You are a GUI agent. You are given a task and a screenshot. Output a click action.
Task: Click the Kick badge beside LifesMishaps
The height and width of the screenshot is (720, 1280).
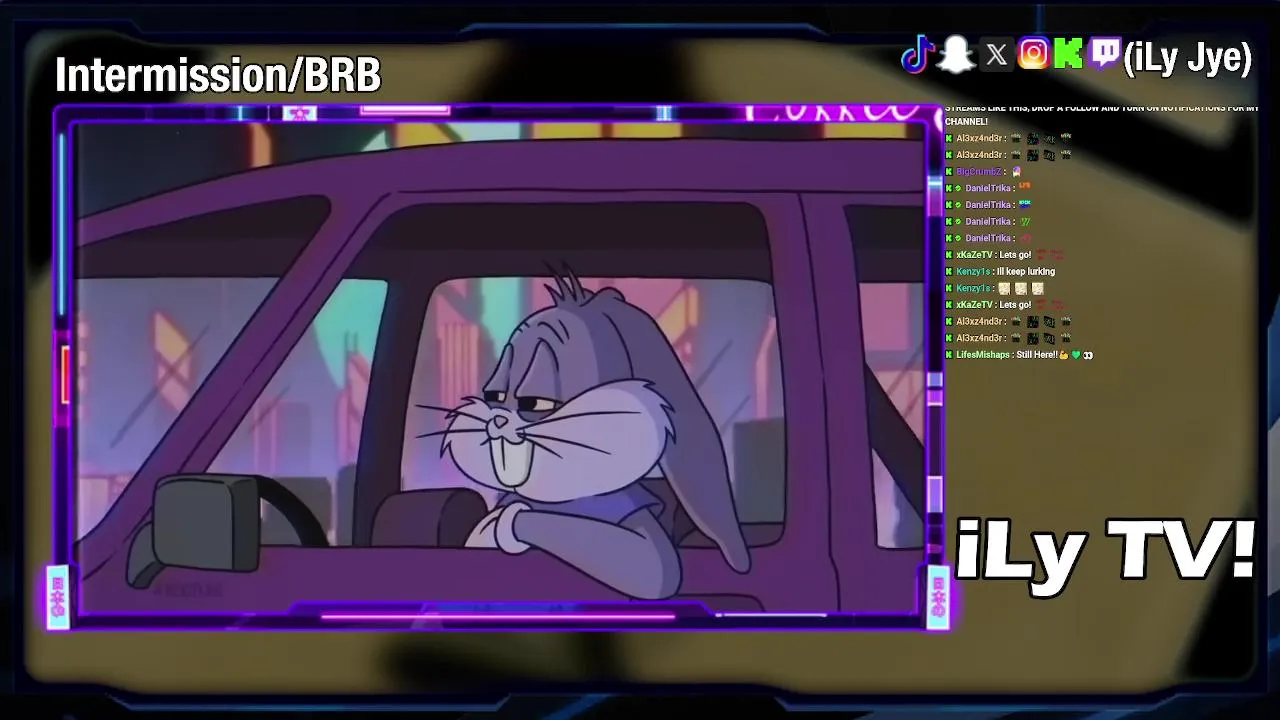pos(949,355)
